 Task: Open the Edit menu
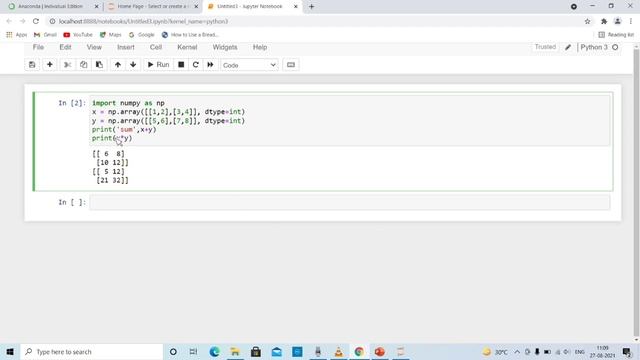(65, 47)
